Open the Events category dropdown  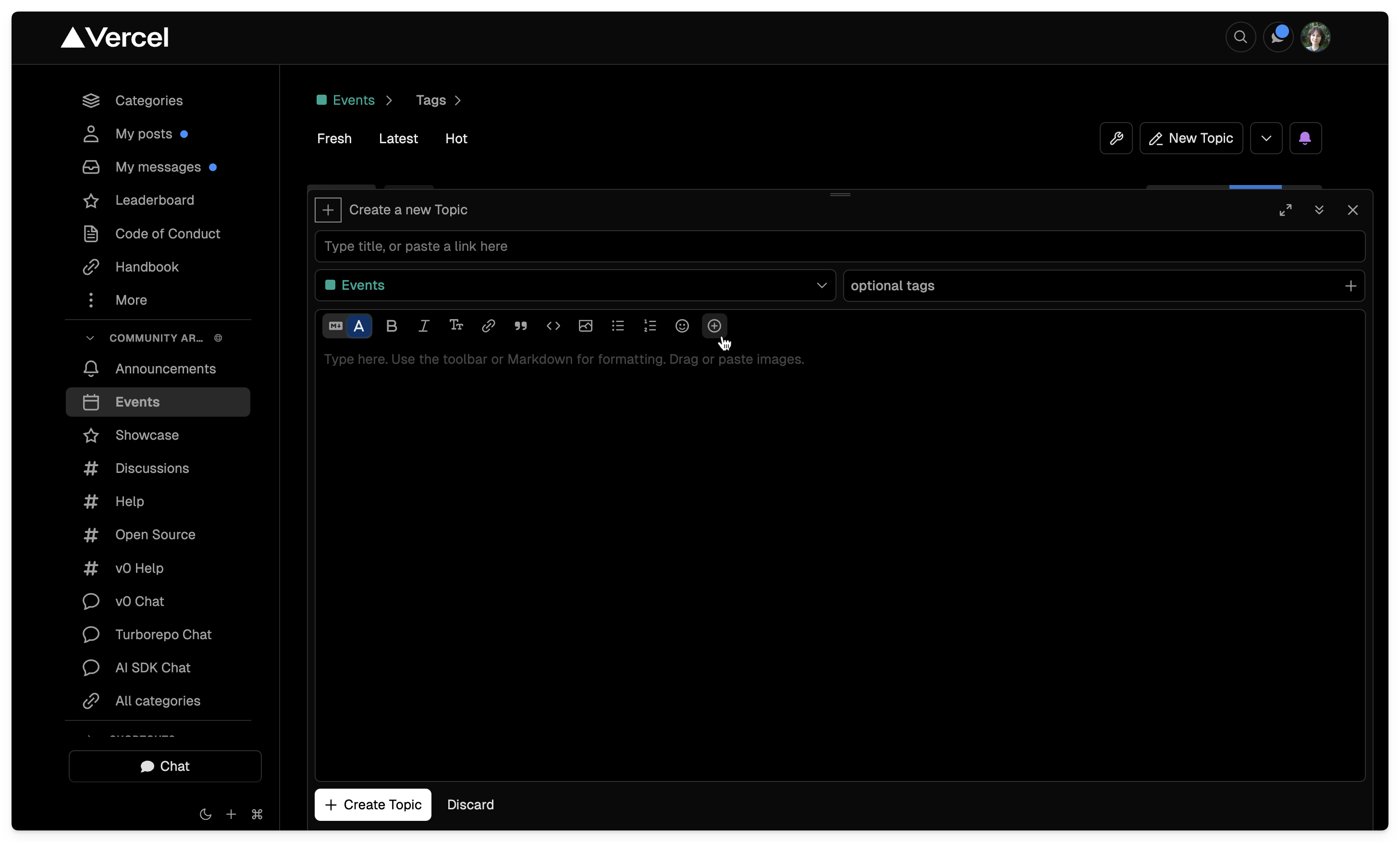[575, 285]
